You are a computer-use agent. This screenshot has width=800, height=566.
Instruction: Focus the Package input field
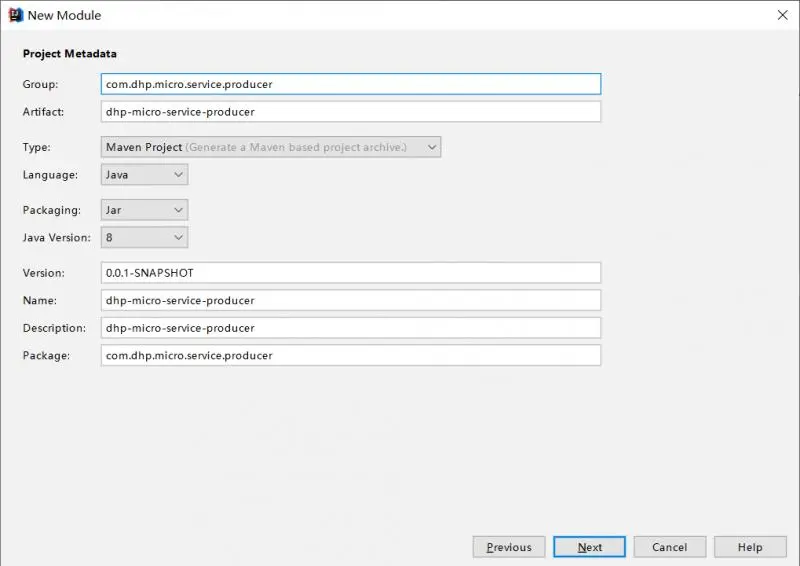pos(351,355)
